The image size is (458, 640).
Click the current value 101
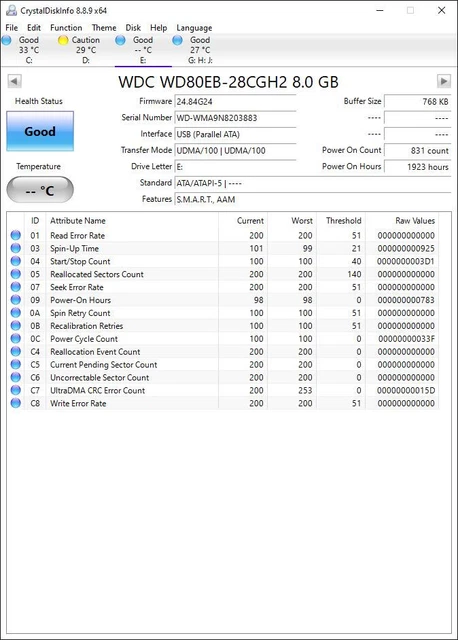[256, 249]
